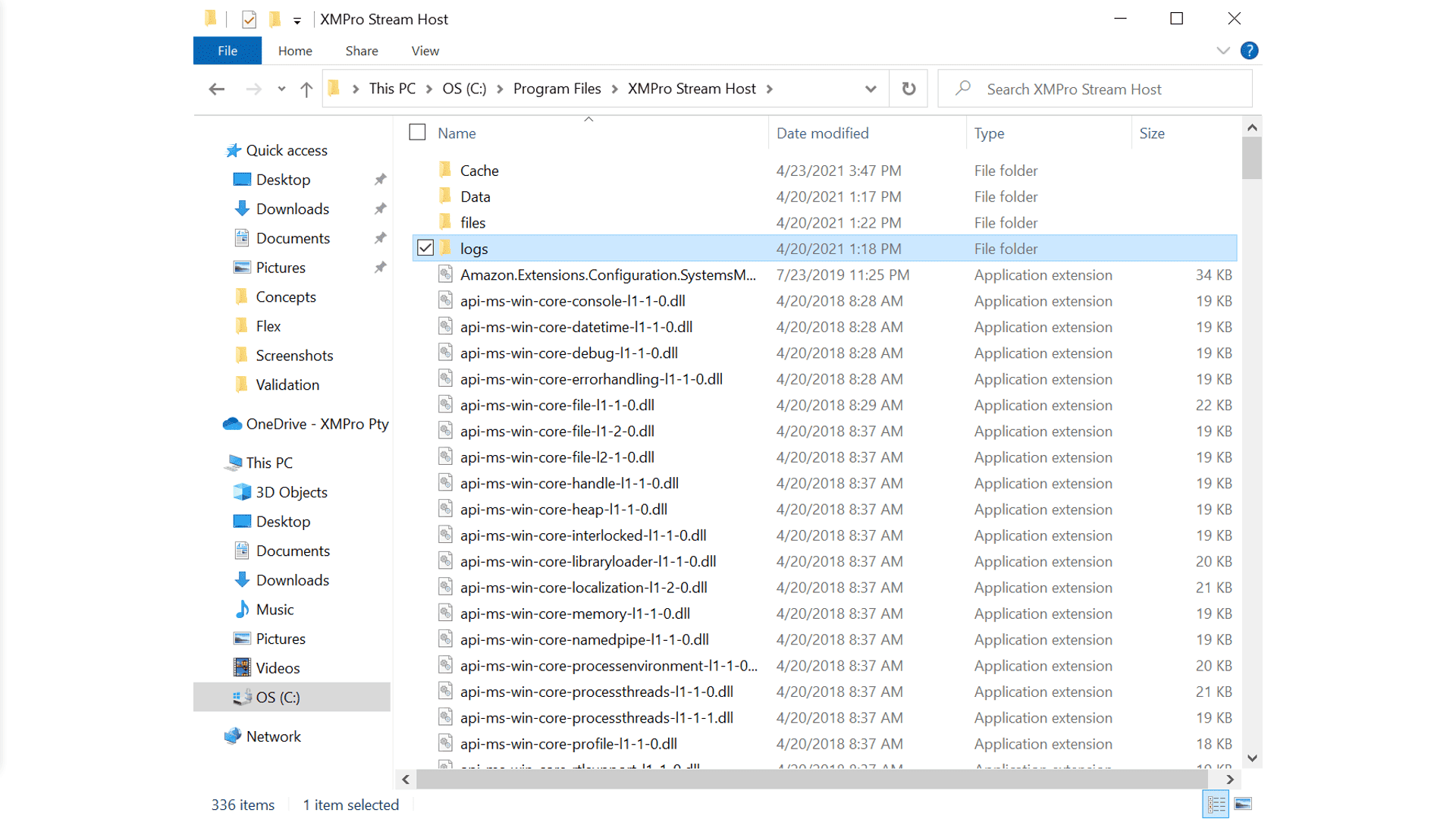The width and height of the screenshot is (1456, 819).
Task: Click the New Folder icon on Quick Access Toolbar
Action: 275,18
